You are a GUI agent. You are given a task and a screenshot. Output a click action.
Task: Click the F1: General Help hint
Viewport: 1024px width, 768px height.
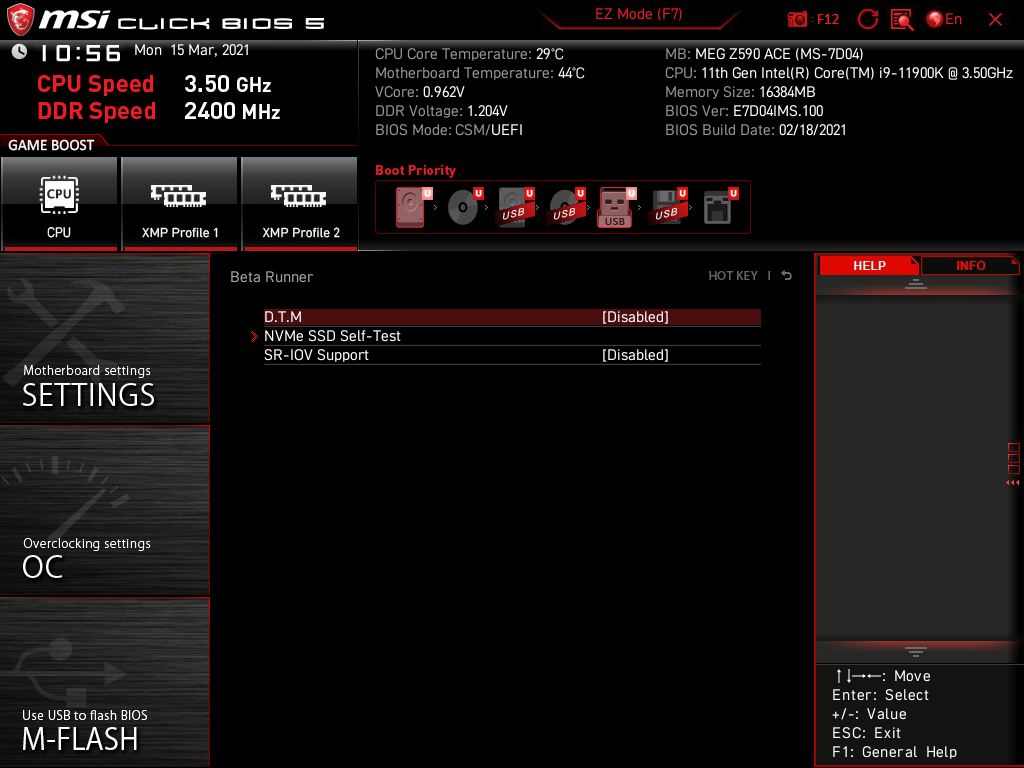pos(894,752)
